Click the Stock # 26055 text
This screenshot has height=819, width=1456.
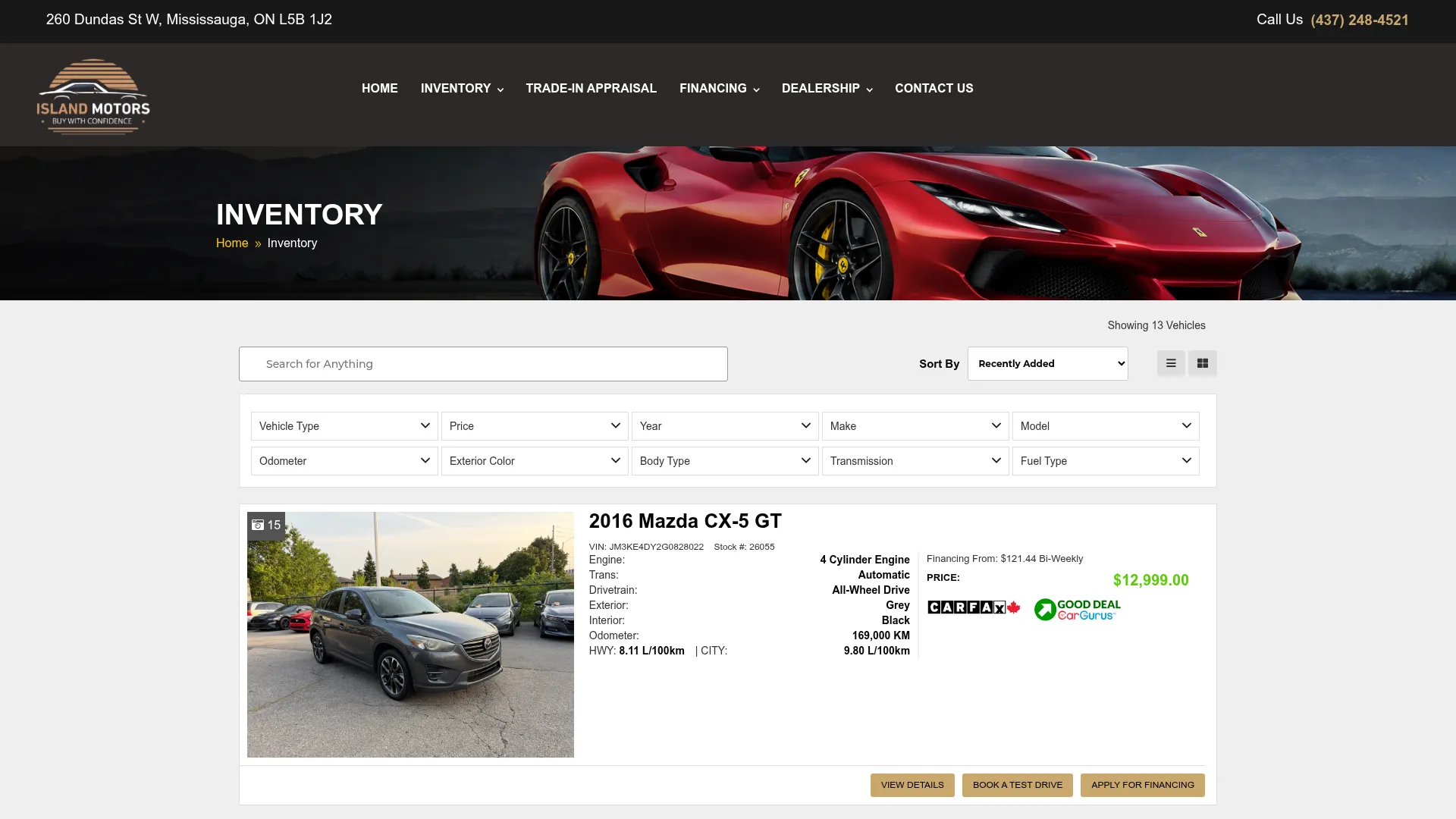744,547
